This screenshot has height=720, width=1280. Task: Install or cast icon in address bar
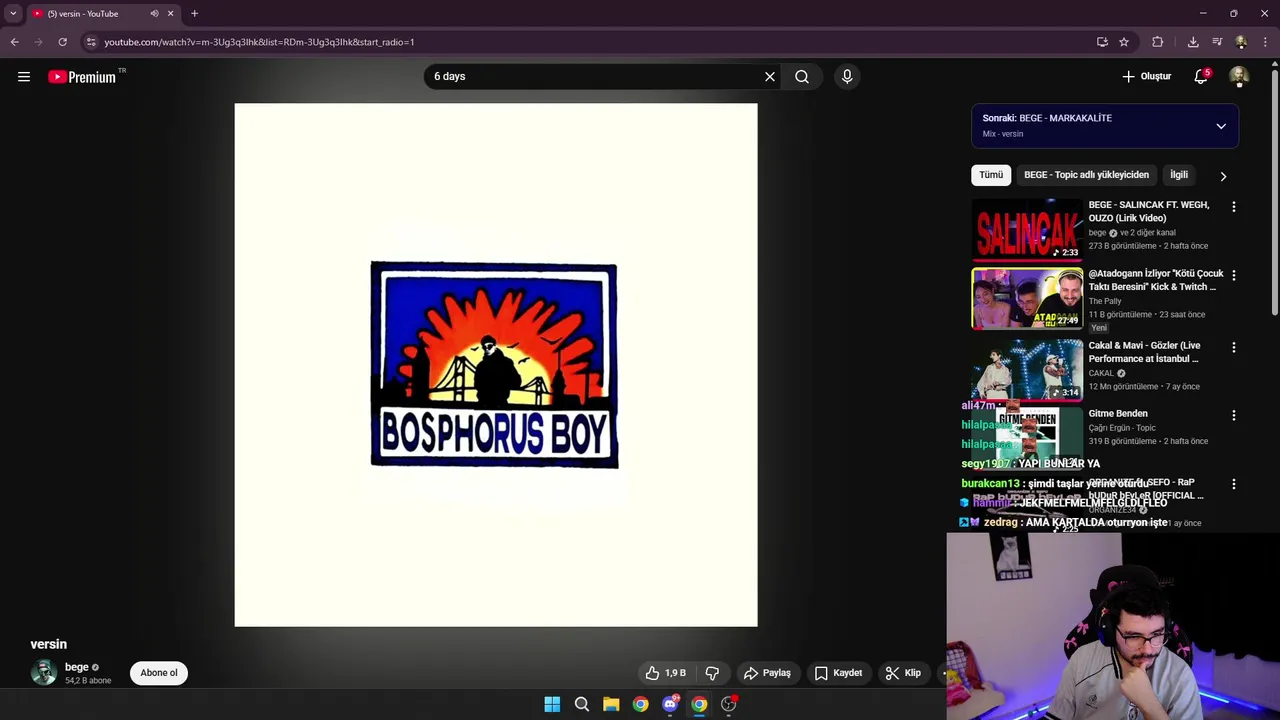coord(1102,42)
